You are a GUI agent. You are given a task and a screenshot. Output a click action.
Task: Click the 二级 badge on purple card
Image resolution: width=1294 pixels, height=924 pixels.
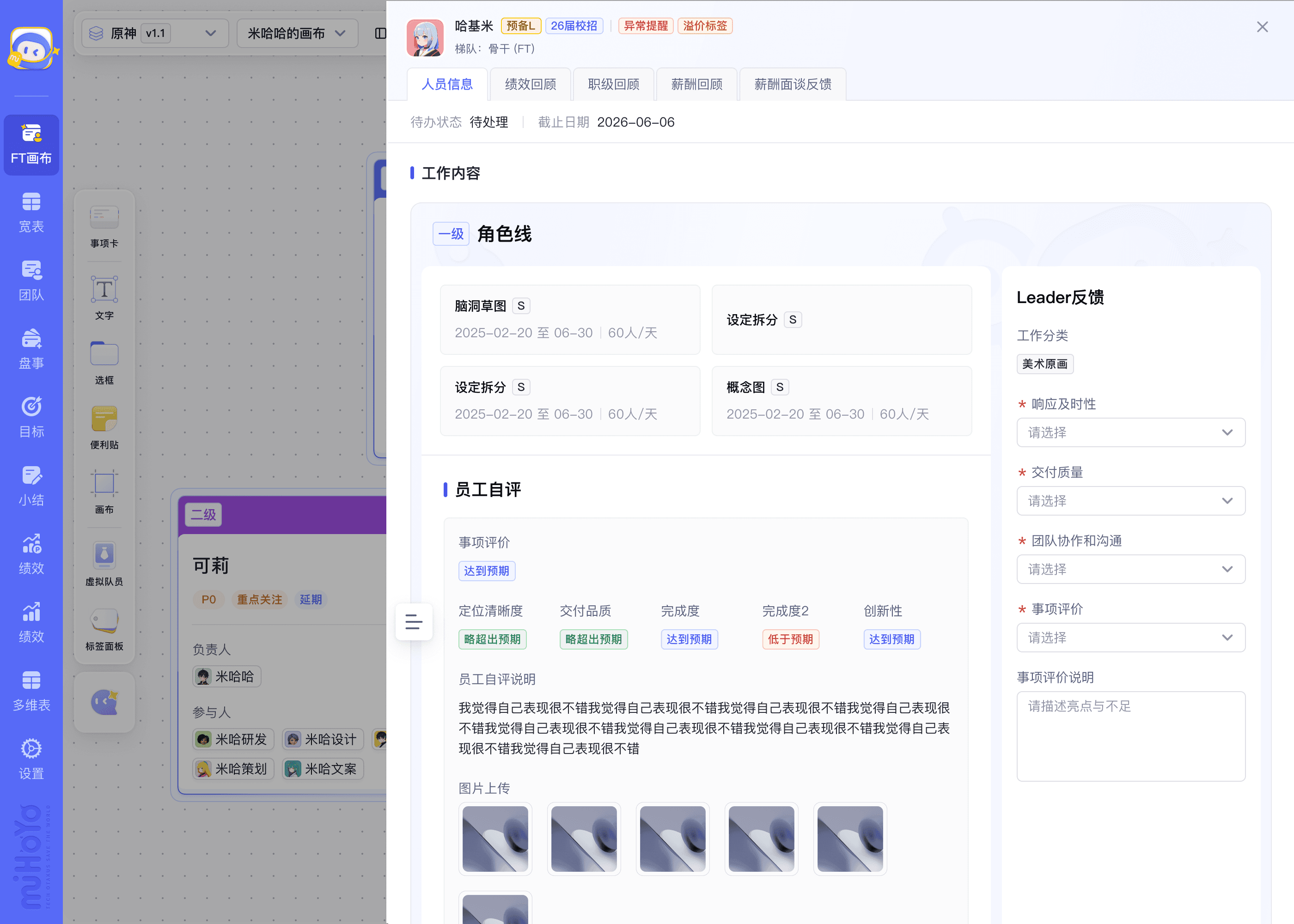click(x=203, y=515)
